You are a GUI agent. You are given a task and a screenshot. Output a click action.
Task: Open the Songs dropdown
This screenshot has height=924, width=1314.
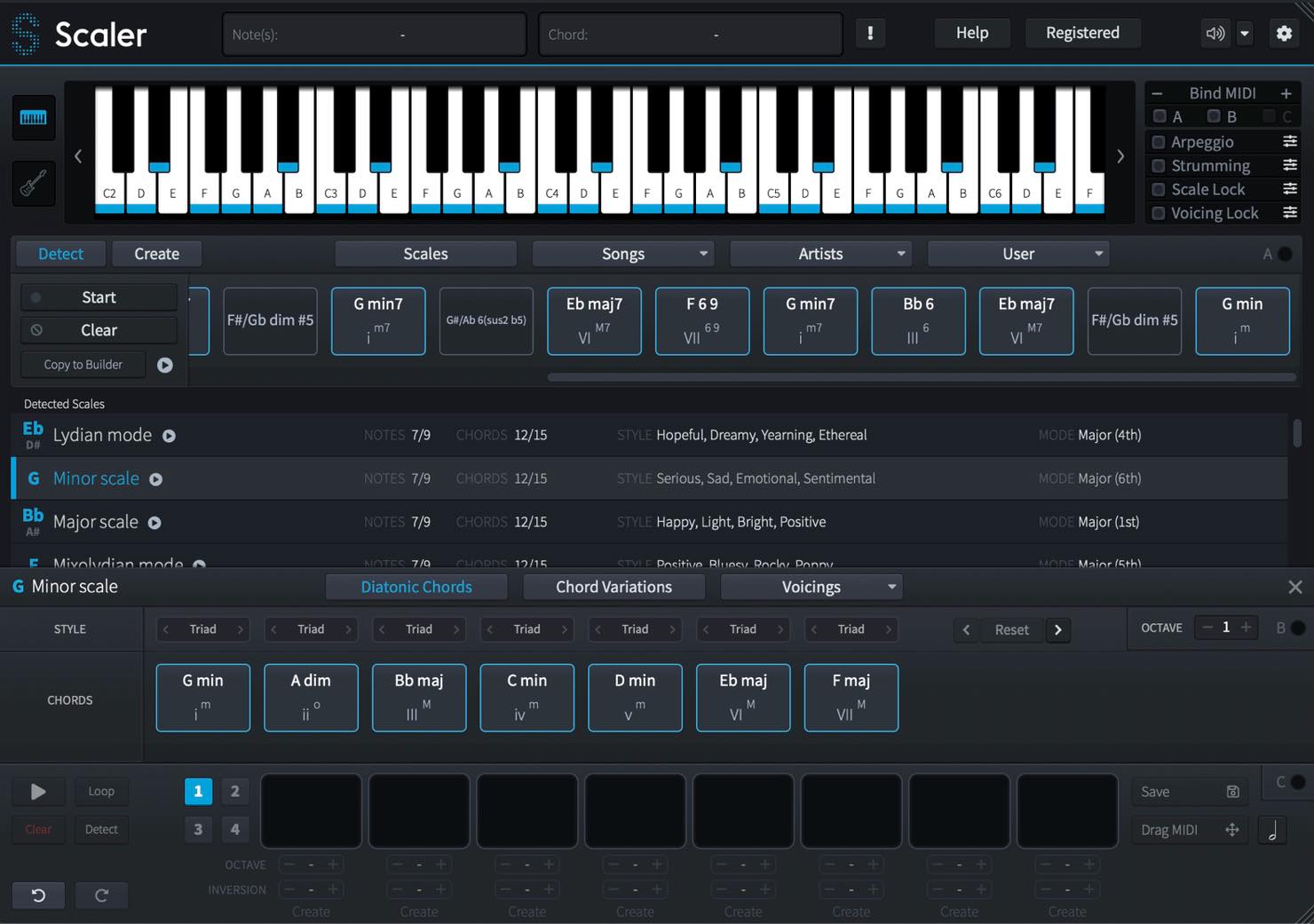(x=623, y=254)
